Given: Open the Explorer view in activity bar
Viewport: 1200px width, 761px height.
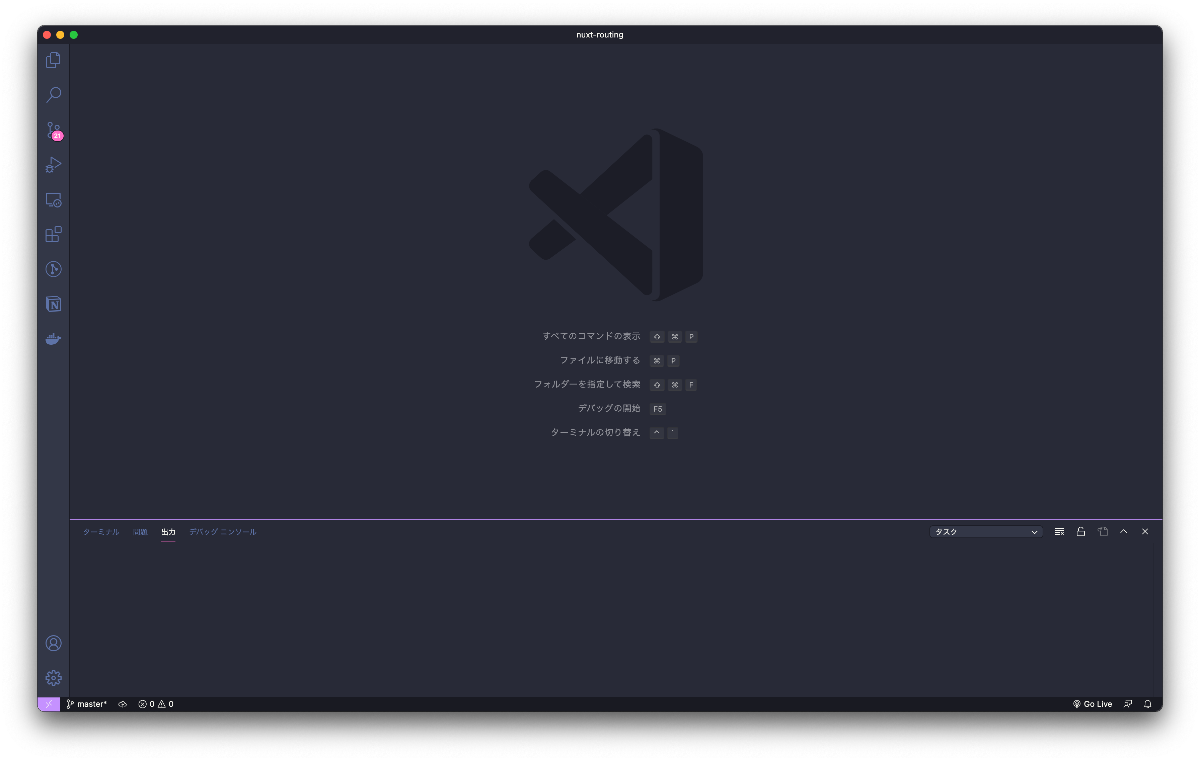Looking at the screenshot, I should tap(53, 60).
